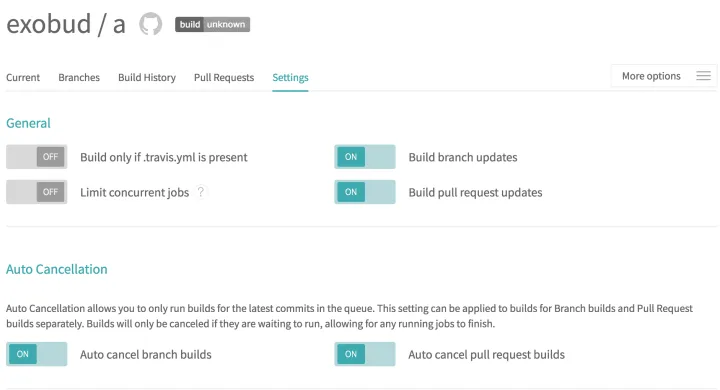
Task: Click the build unknown status badge
Action: point(212,24)
